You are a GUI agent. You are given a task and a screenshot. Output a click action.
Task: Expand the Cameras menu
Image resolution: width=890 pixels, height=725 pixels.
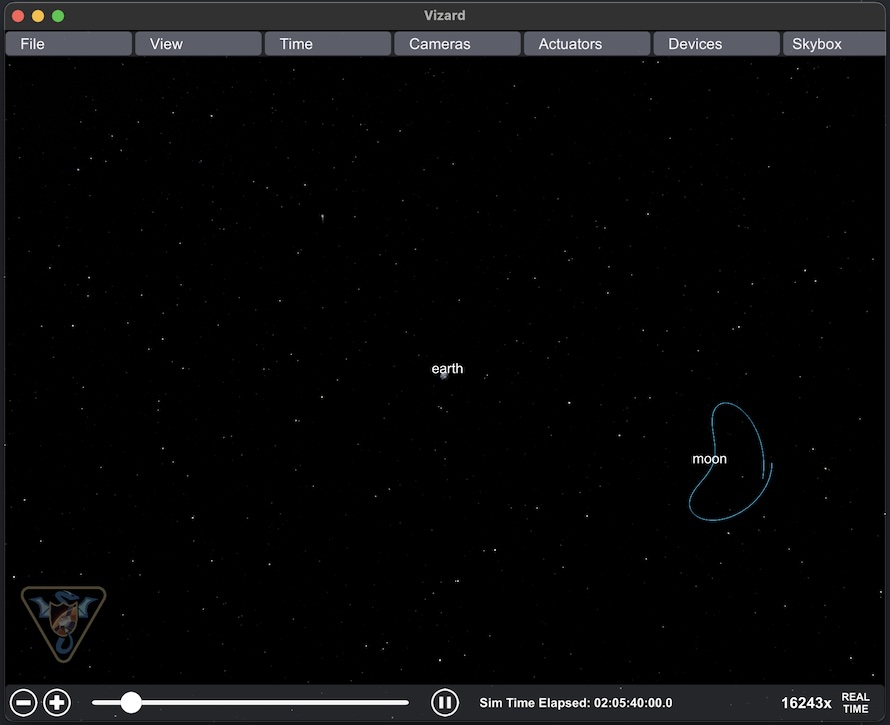(x=457, y=44)
